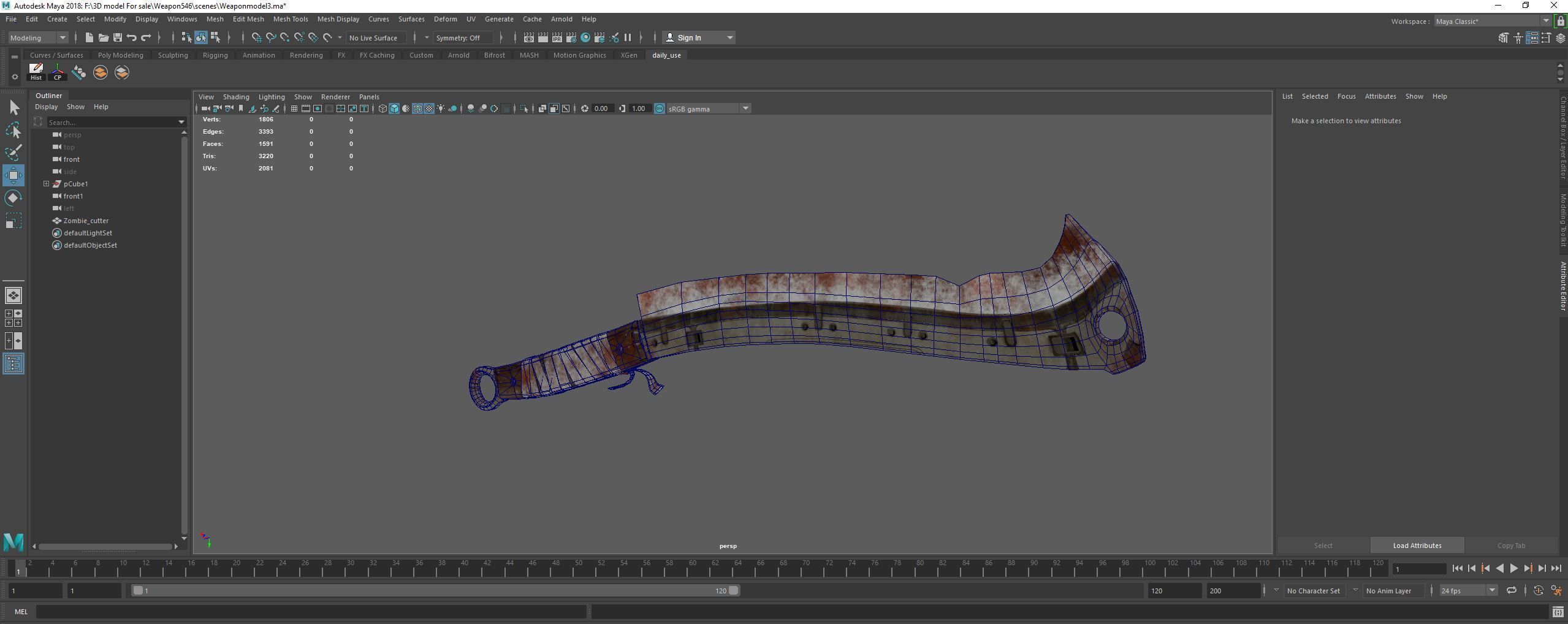Open the Mesh Tools menu
1568x624 pixels.
(291, 19)
